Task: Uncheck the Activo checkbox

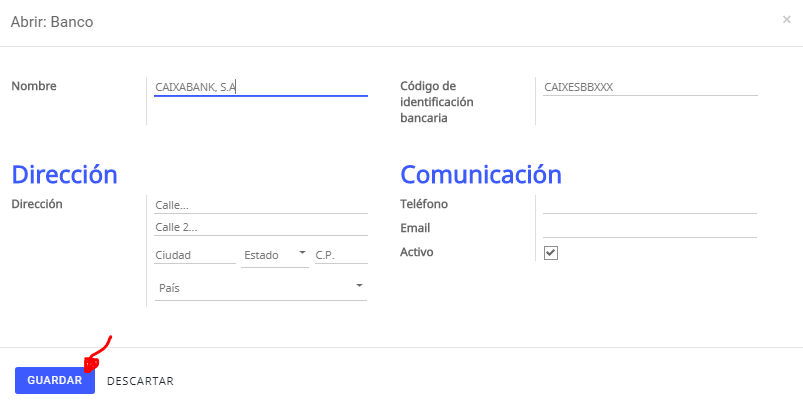Action: 551,253
